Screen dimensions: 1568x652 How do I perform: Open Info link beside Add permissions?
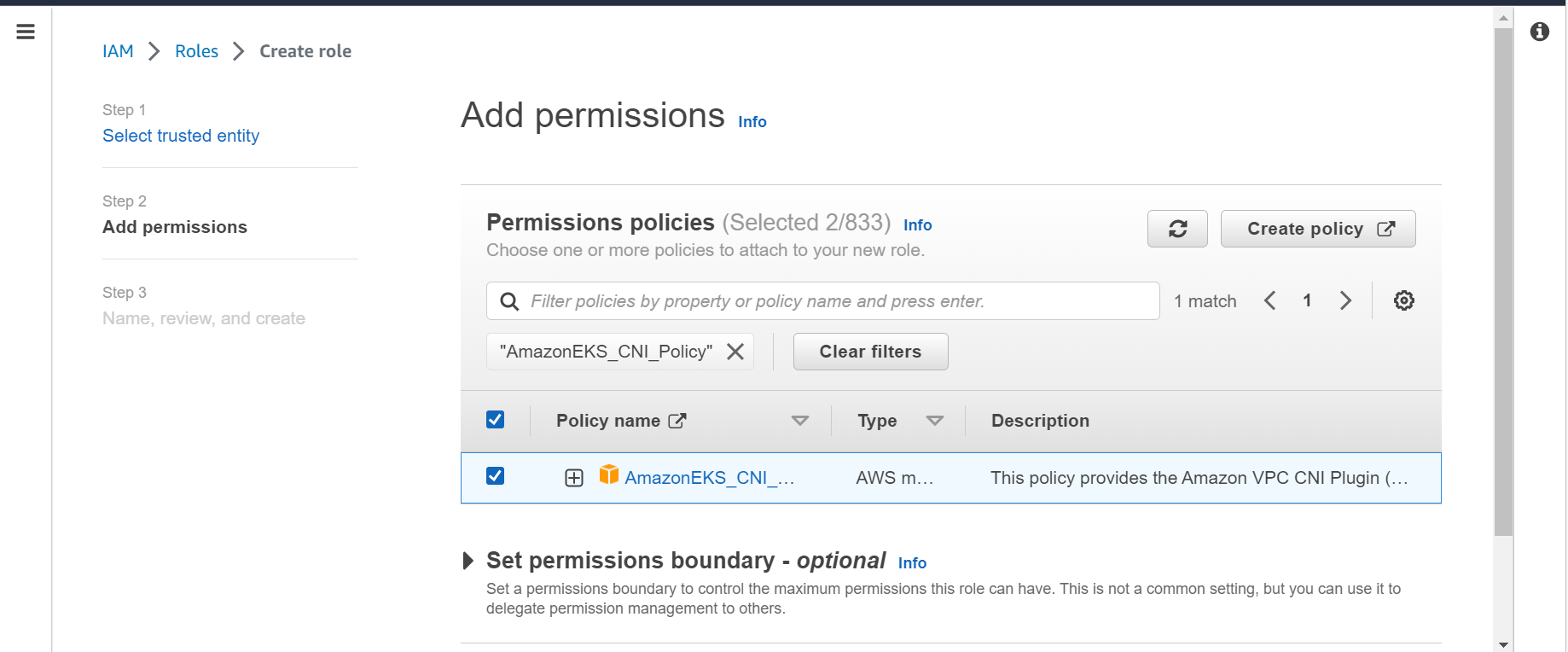tap(752, 122)
